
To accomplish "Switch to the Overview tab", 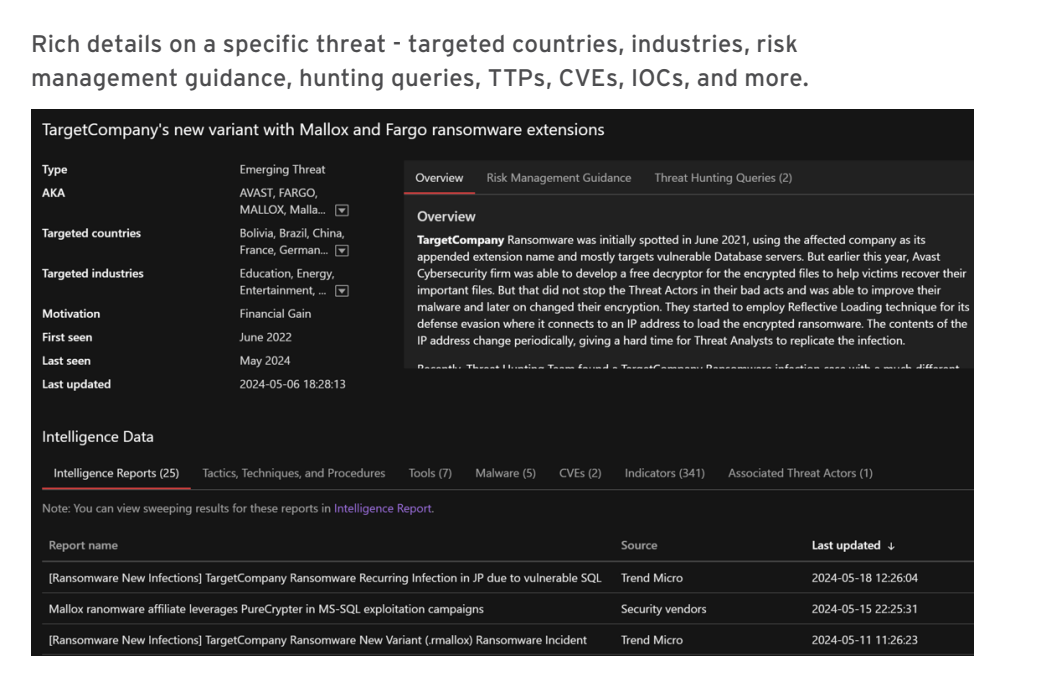I will tap(439, 178).
